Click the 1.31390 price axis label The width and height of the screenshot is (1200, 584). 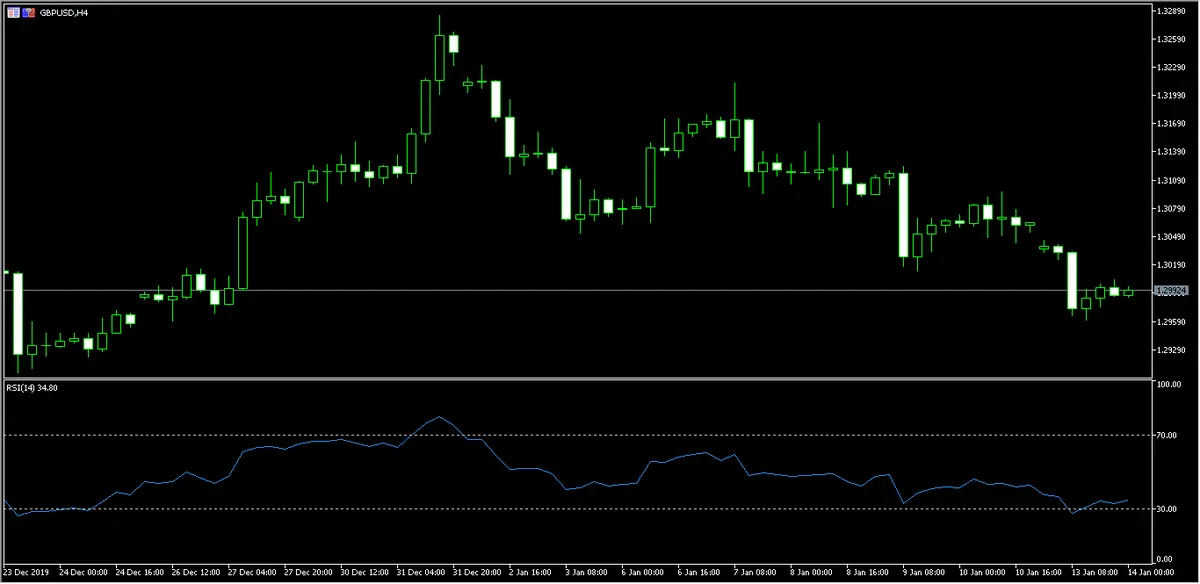click(x=1173, y=152)
